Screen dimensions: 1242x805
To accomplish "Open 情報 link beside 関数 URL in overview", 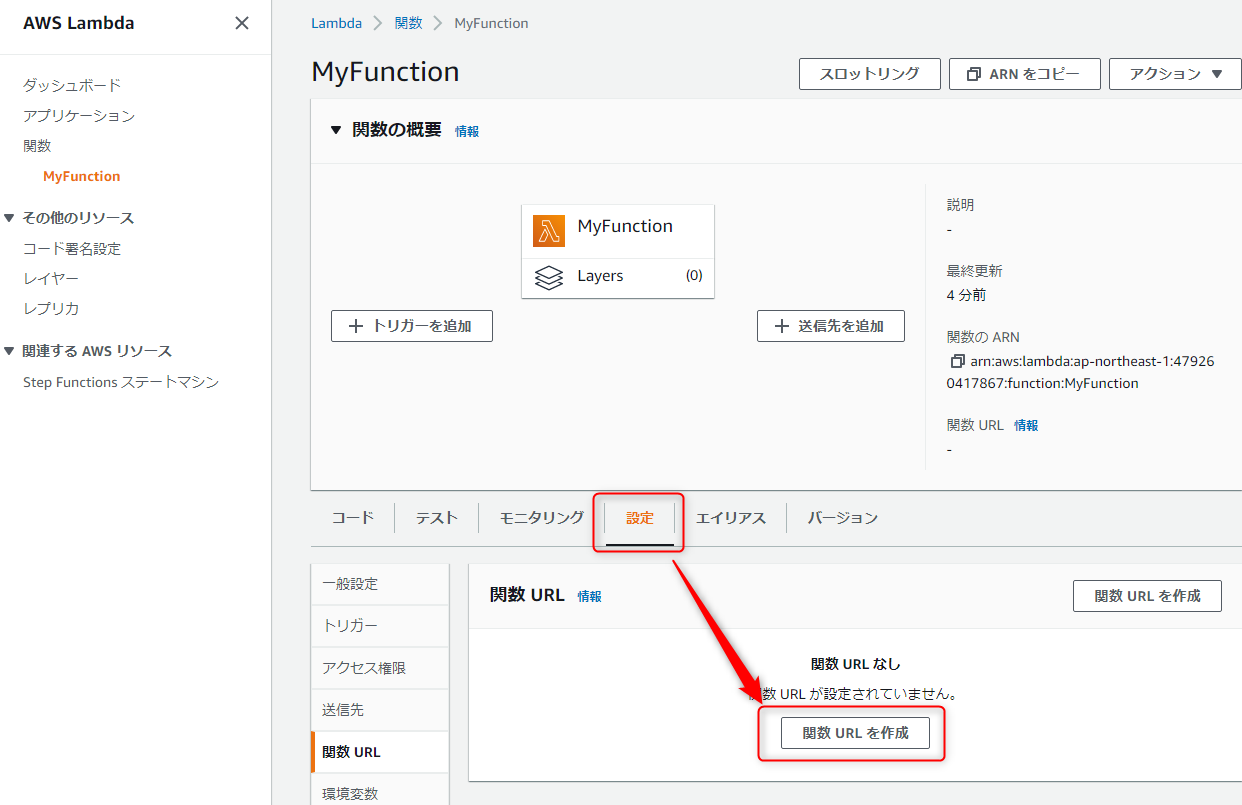I will [1026, 425].
